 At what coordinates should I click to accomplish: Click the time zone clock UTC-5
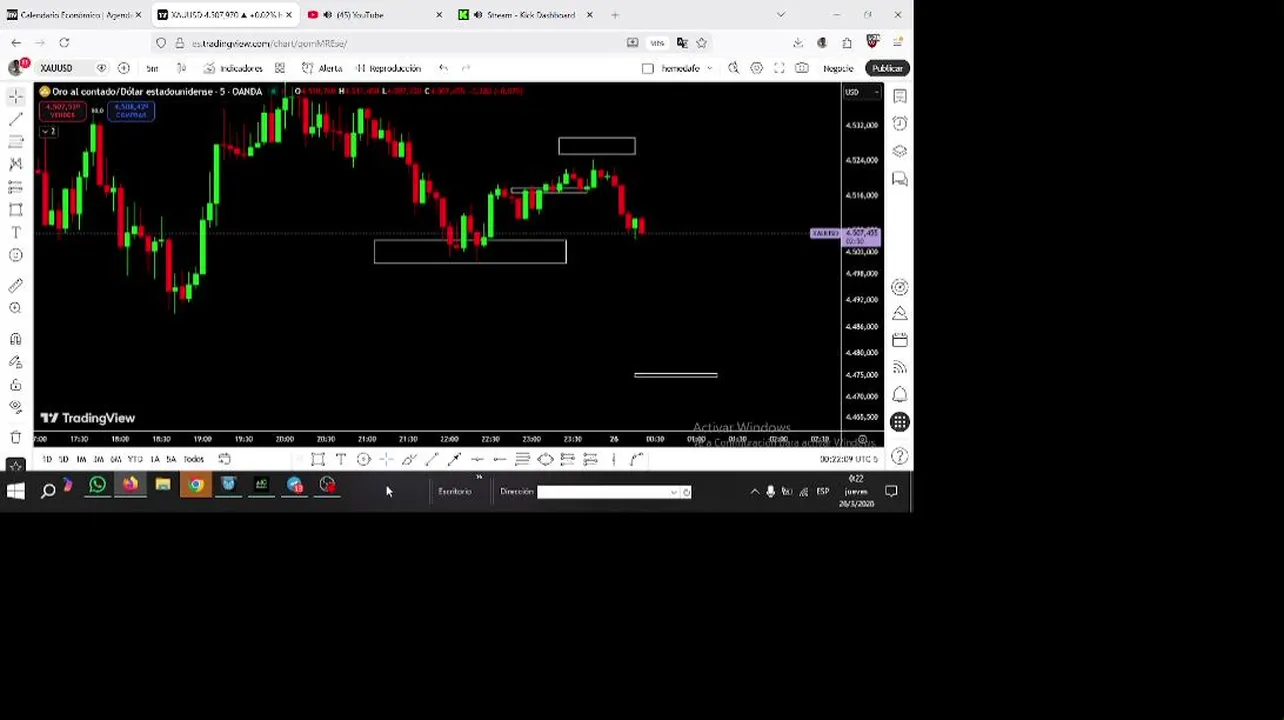pos(849,459)
